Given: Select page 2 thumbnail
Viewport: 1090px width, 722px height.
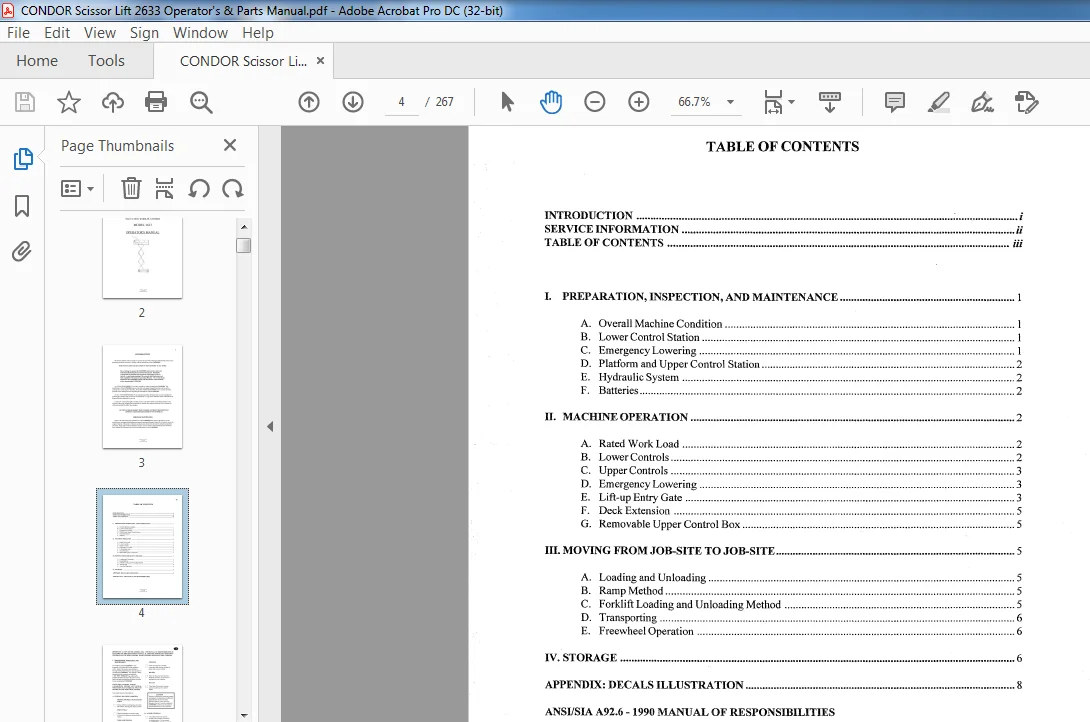Looking at the screenshot, I should pyautogui.click(x=142, y=258).
